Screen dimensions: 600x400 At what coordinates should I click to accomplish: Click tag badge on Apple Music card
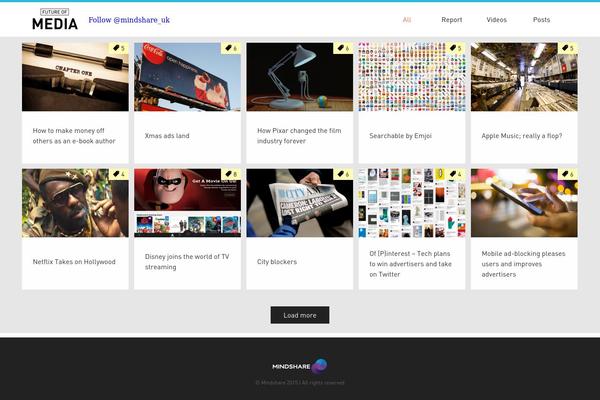pos(568,48)
